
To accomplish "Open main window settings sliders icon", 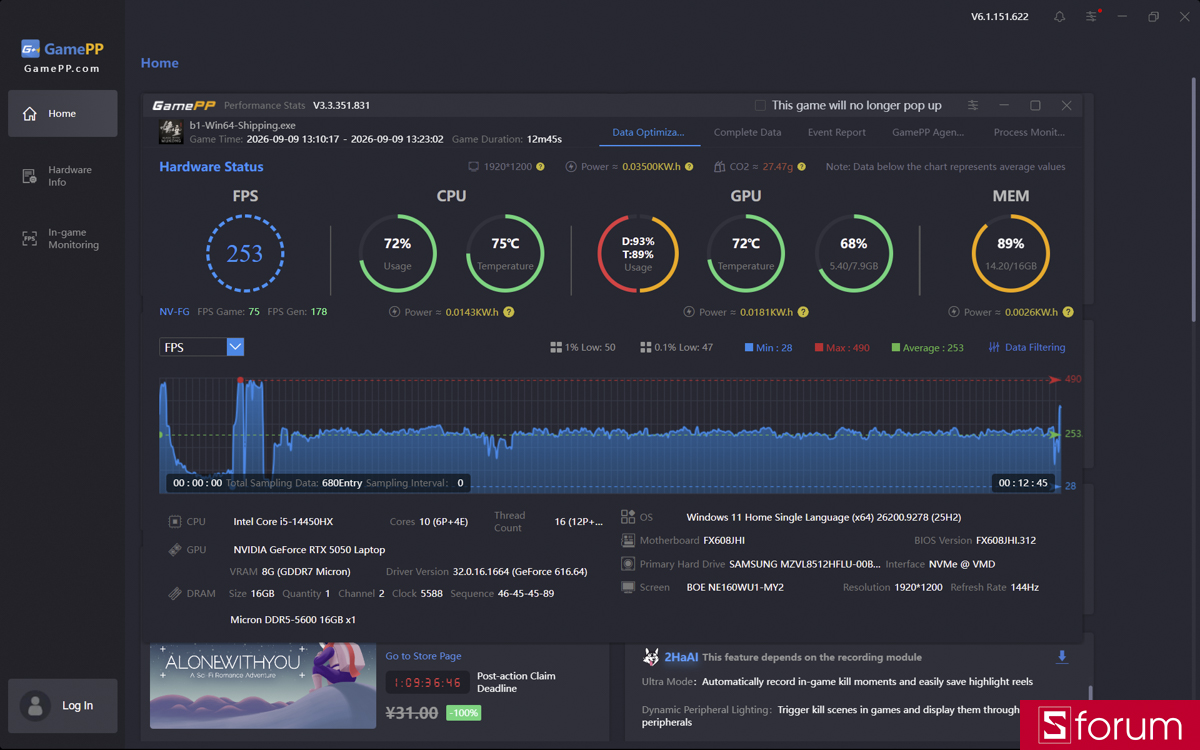I will [x=1091, y=17].
